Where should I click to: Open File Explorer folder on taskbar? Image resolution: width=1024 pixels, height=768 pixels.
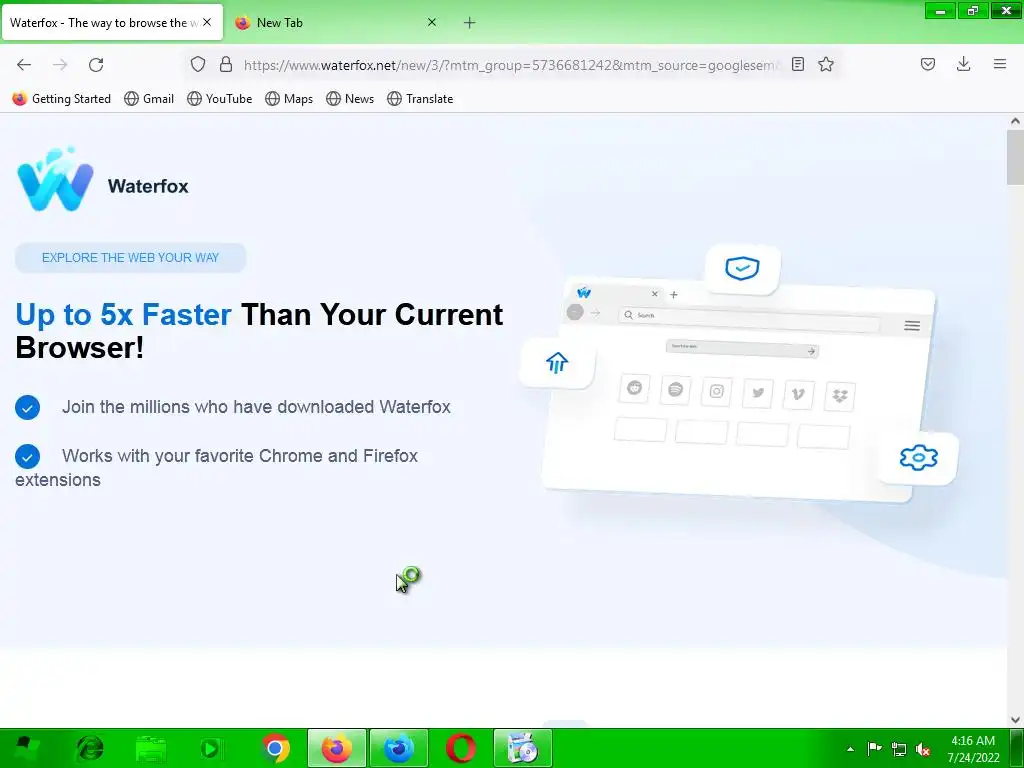click(x=152, y=748)
